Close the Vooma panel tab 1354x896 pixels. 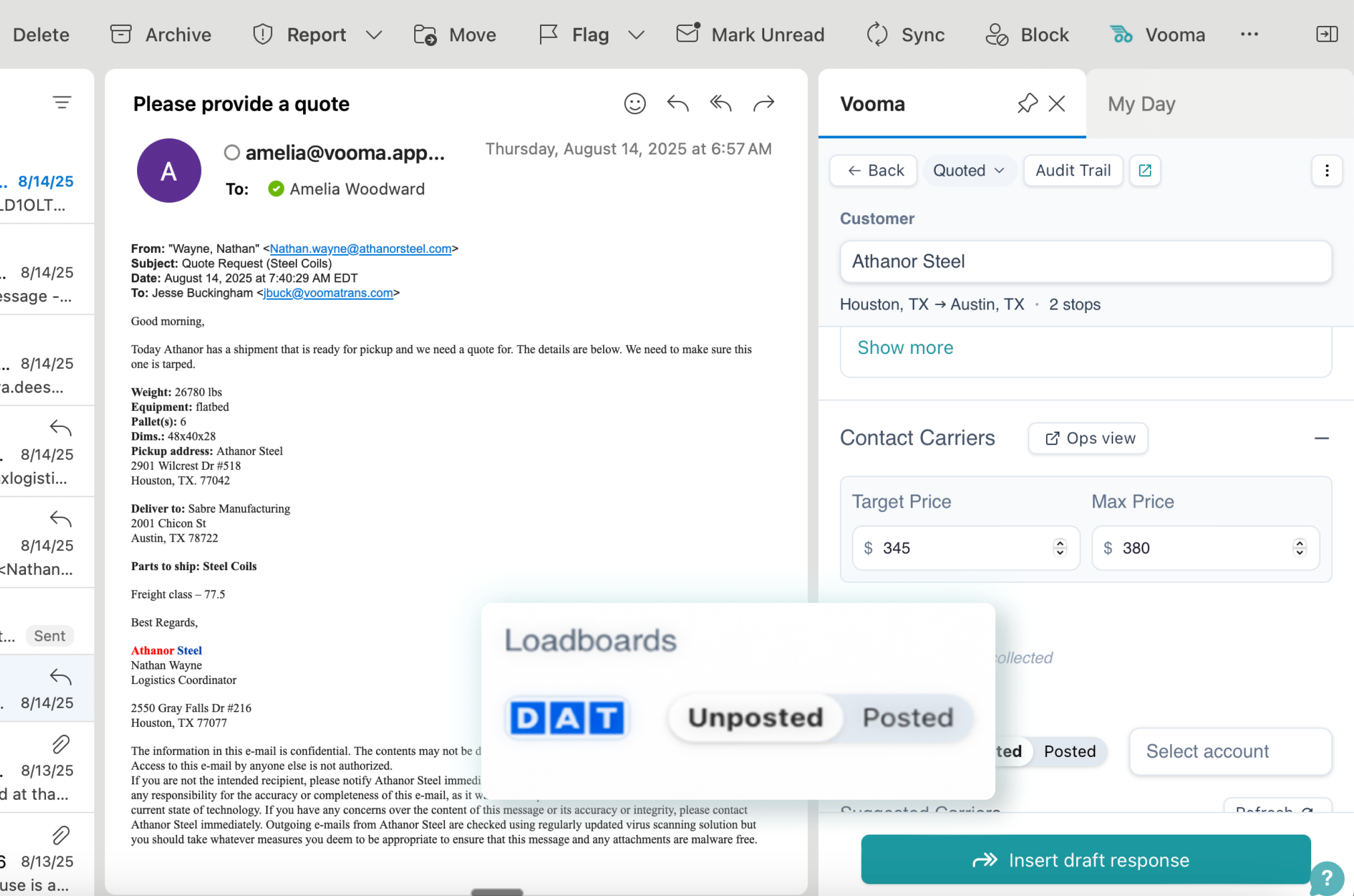click(1057, 104)
